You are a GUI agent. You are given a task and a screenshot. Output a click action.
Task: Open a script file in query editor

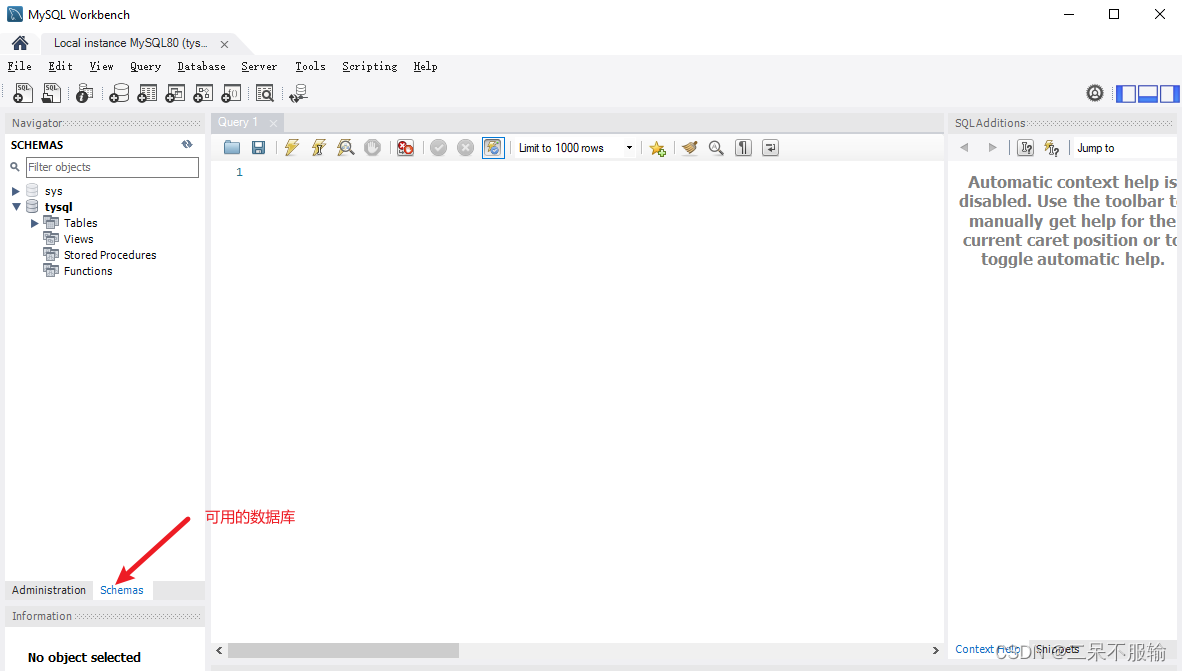pyautogui.click(x=232, y=148)
